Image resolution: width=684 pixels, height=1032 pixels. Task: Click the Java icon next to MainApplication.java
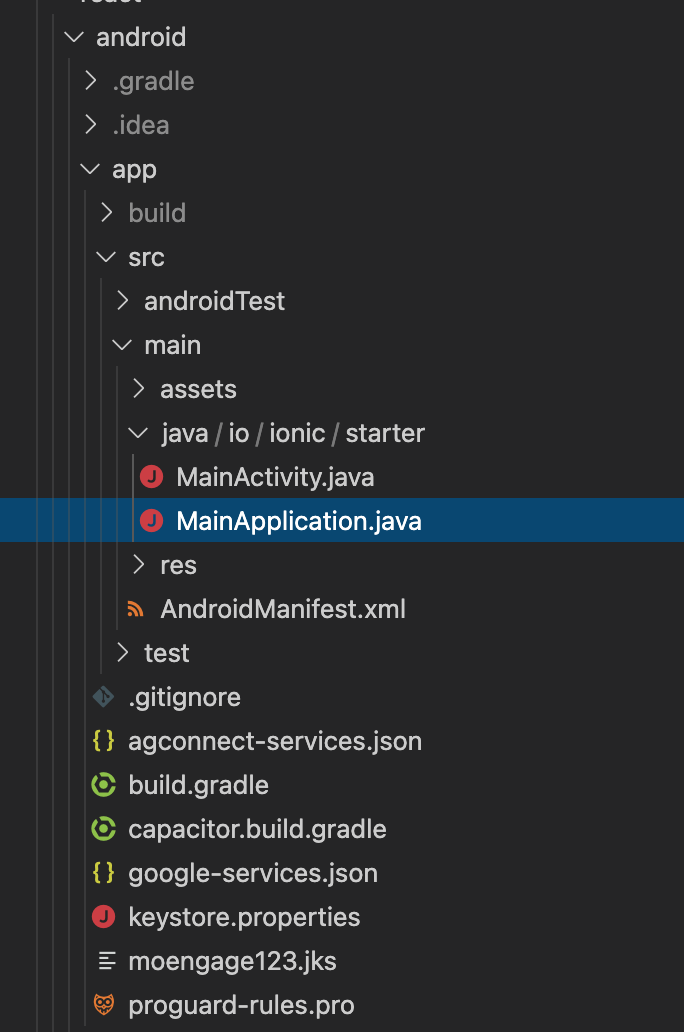click(151, 520)
